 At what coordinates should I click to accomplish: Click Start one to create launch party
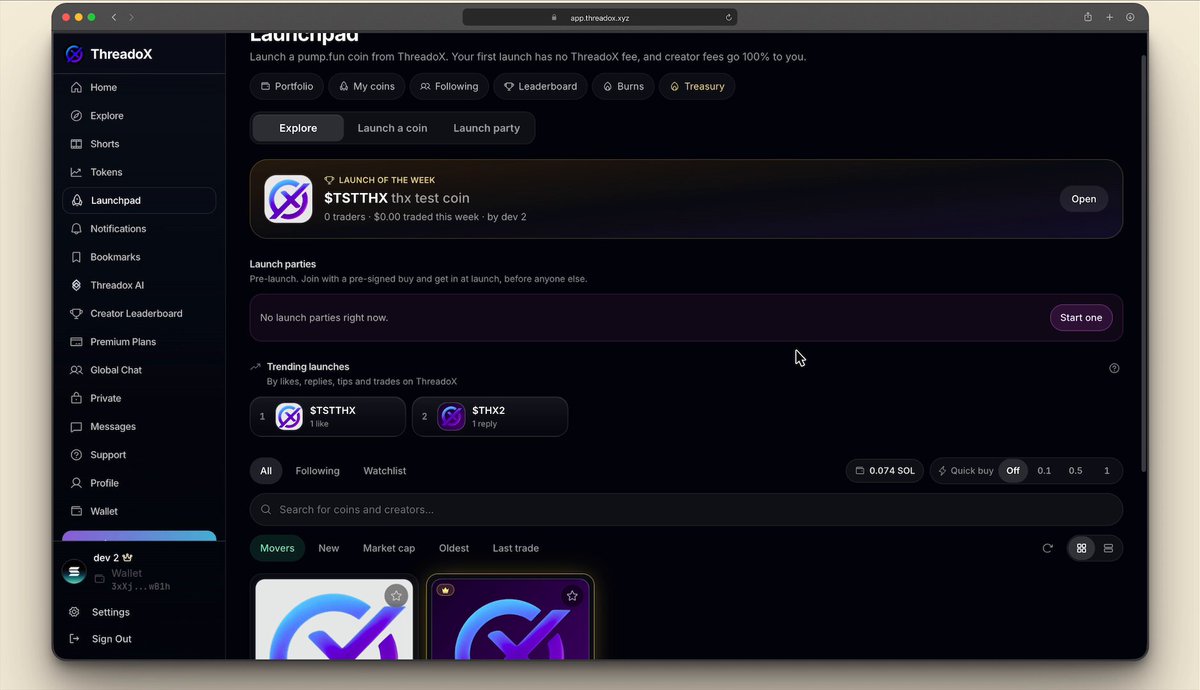(x=1081, y=318)
